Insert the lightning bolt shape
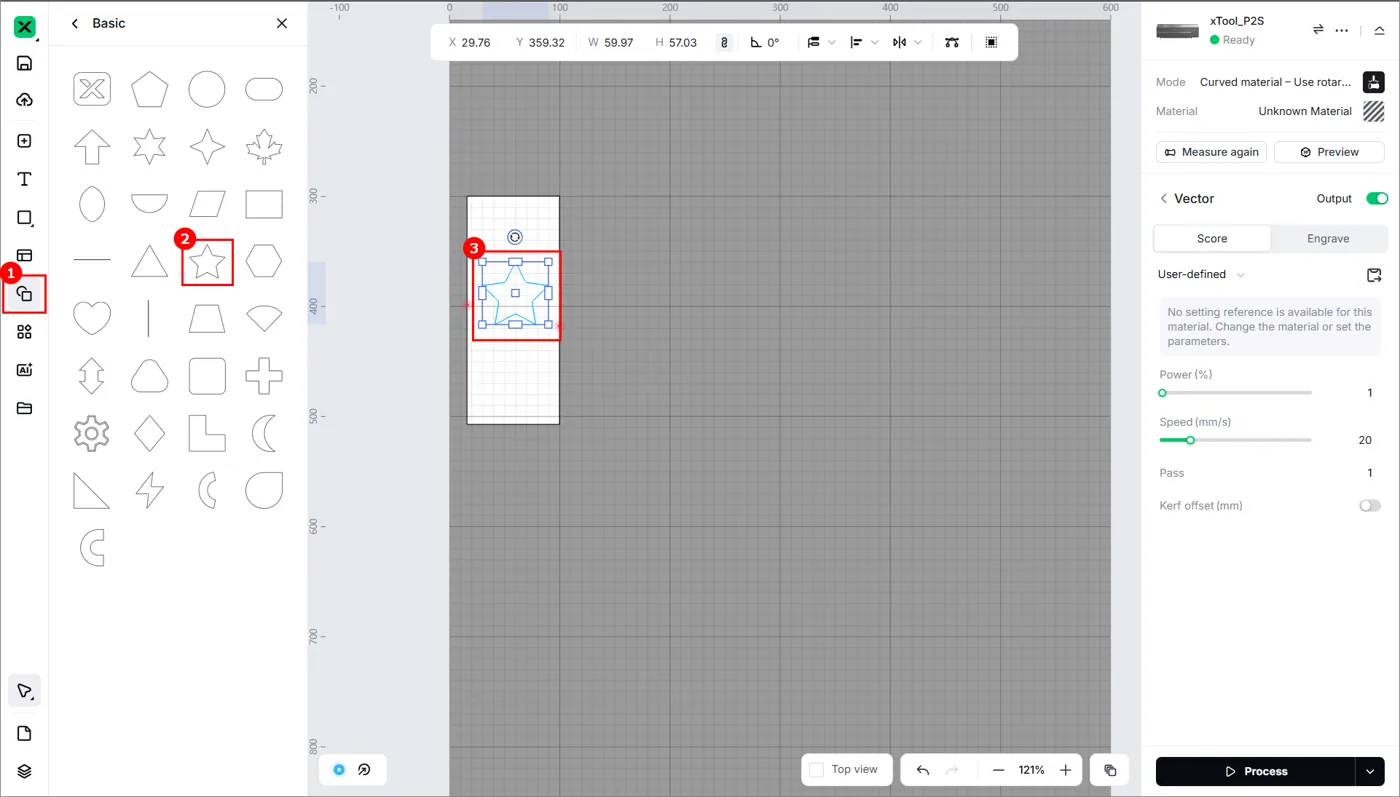The width and height of the screenshot is (1400, 797). 149,491
